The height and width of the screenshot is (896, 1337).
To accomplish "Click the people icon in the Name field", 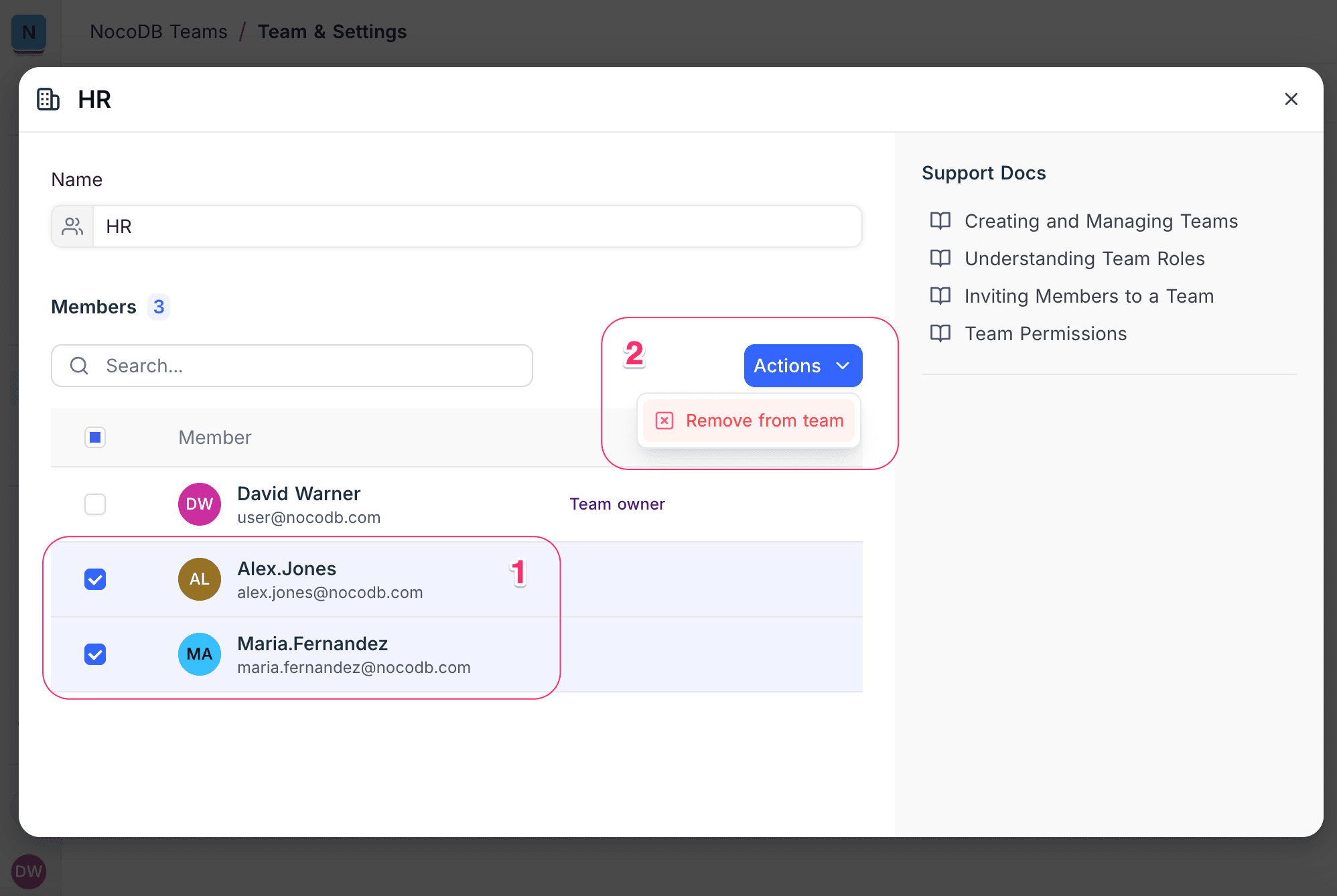I will (x=72, y=226).
